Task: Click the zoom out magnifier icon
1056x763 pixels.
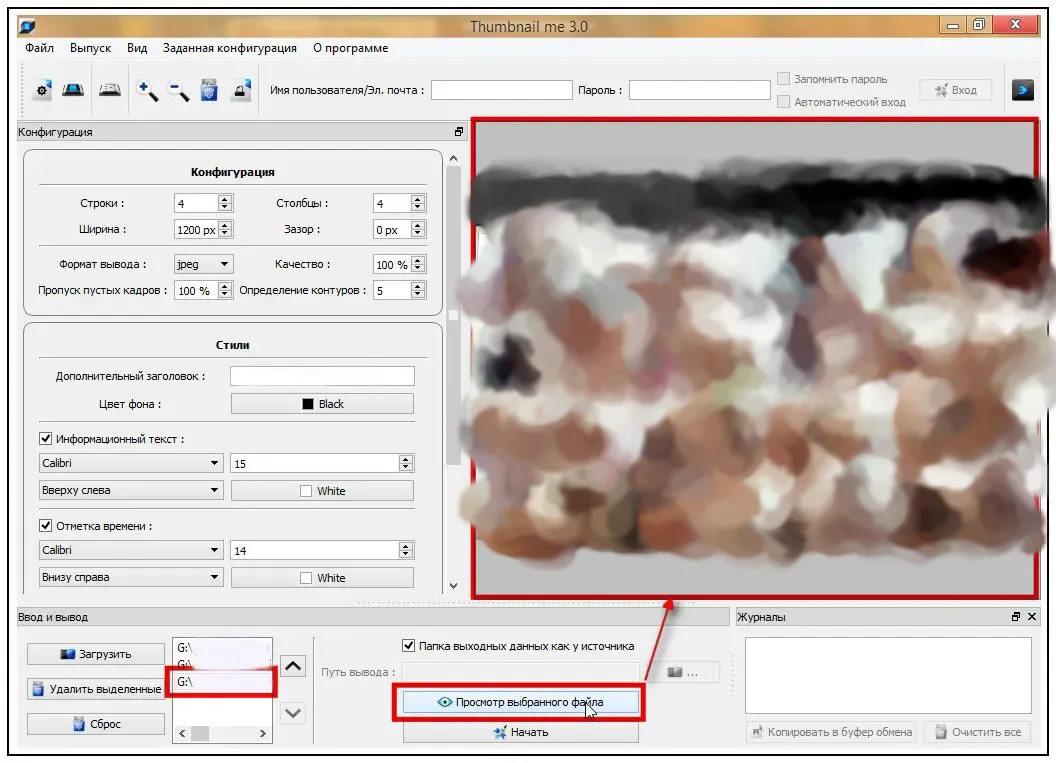Action: tap(178, 90)
